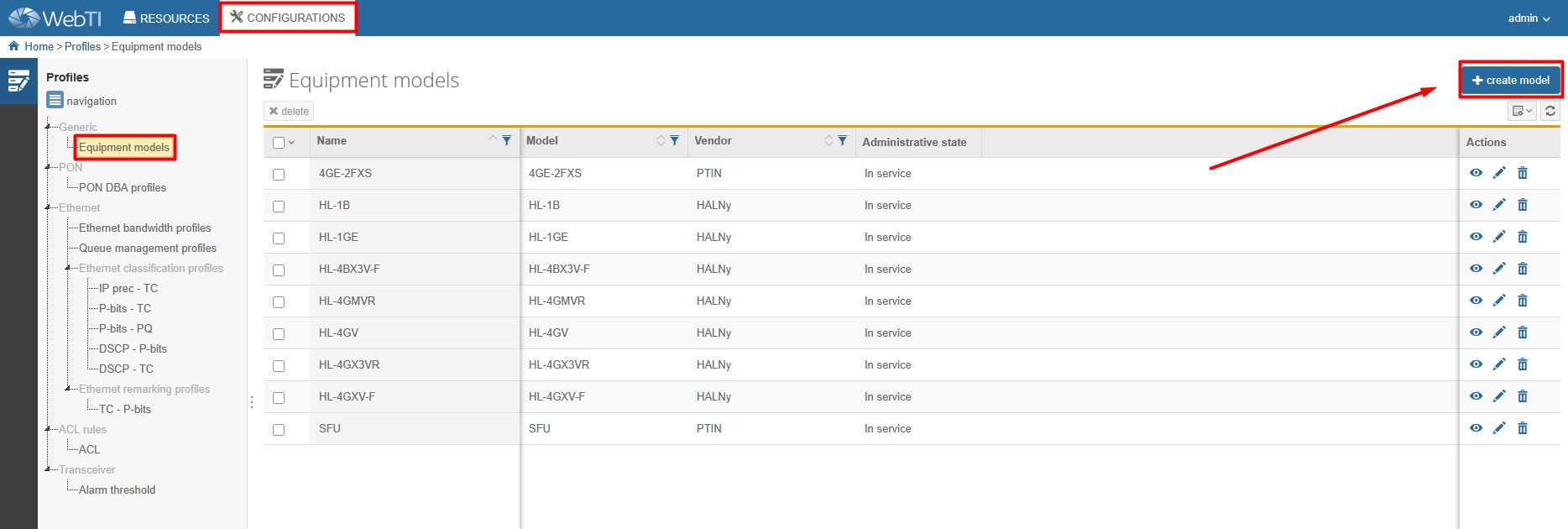Screen dimensions: 1568x529
Task: Open the admin user dropdown
Action: click(1529, 18)
